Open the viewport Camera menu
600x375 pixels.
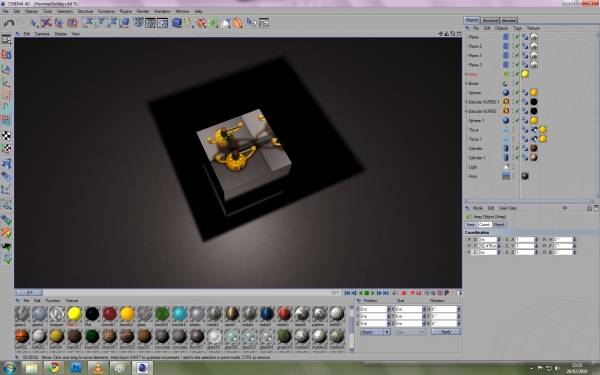coord(42,34)
